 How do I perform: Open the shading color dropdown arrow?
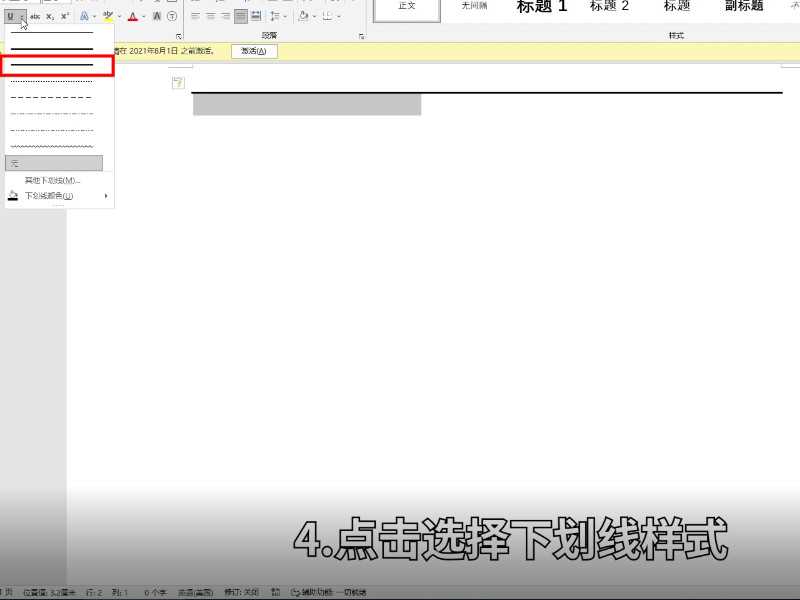313,15
